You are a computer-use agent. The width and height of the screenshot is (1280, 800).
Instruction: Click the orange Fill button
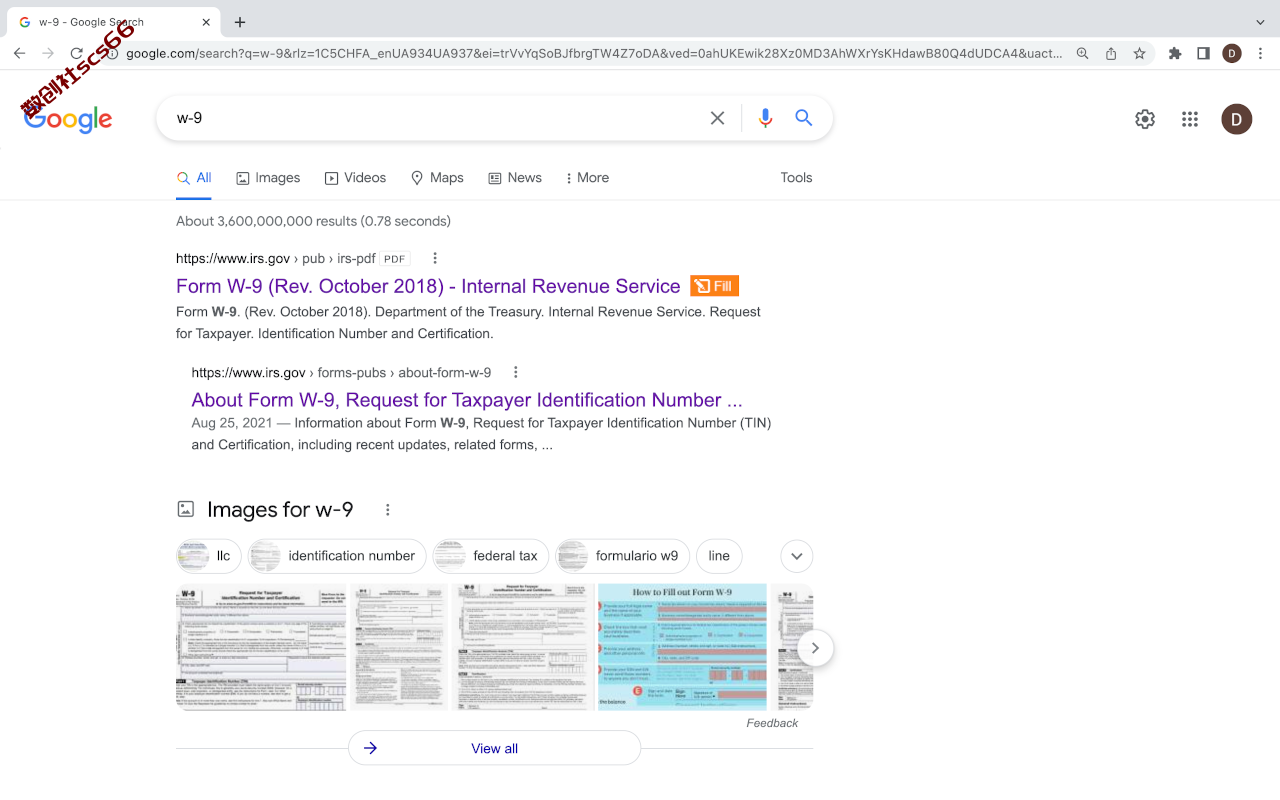tap(714, 286)
